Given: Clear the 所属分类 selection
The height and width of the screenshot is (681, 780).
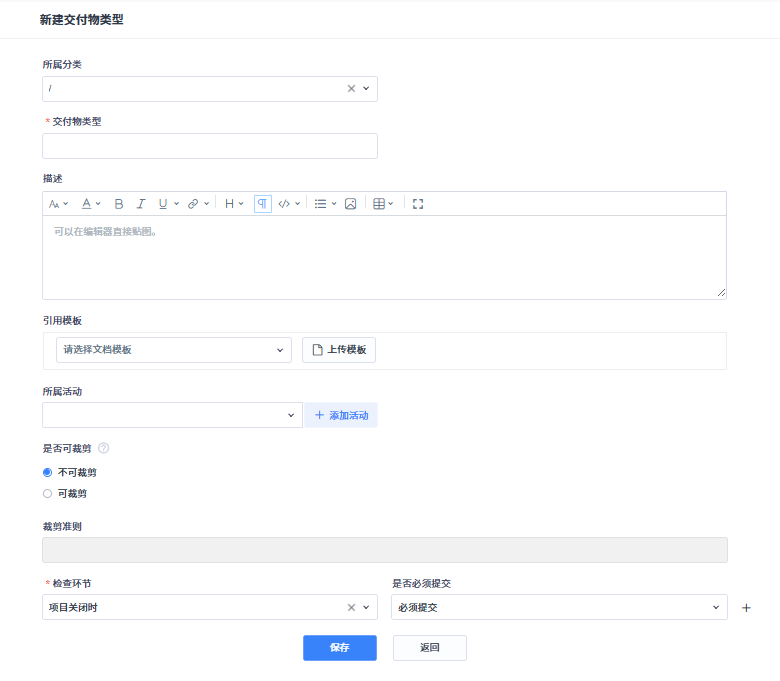Looking at the screenshot, I should pos(351,89).
